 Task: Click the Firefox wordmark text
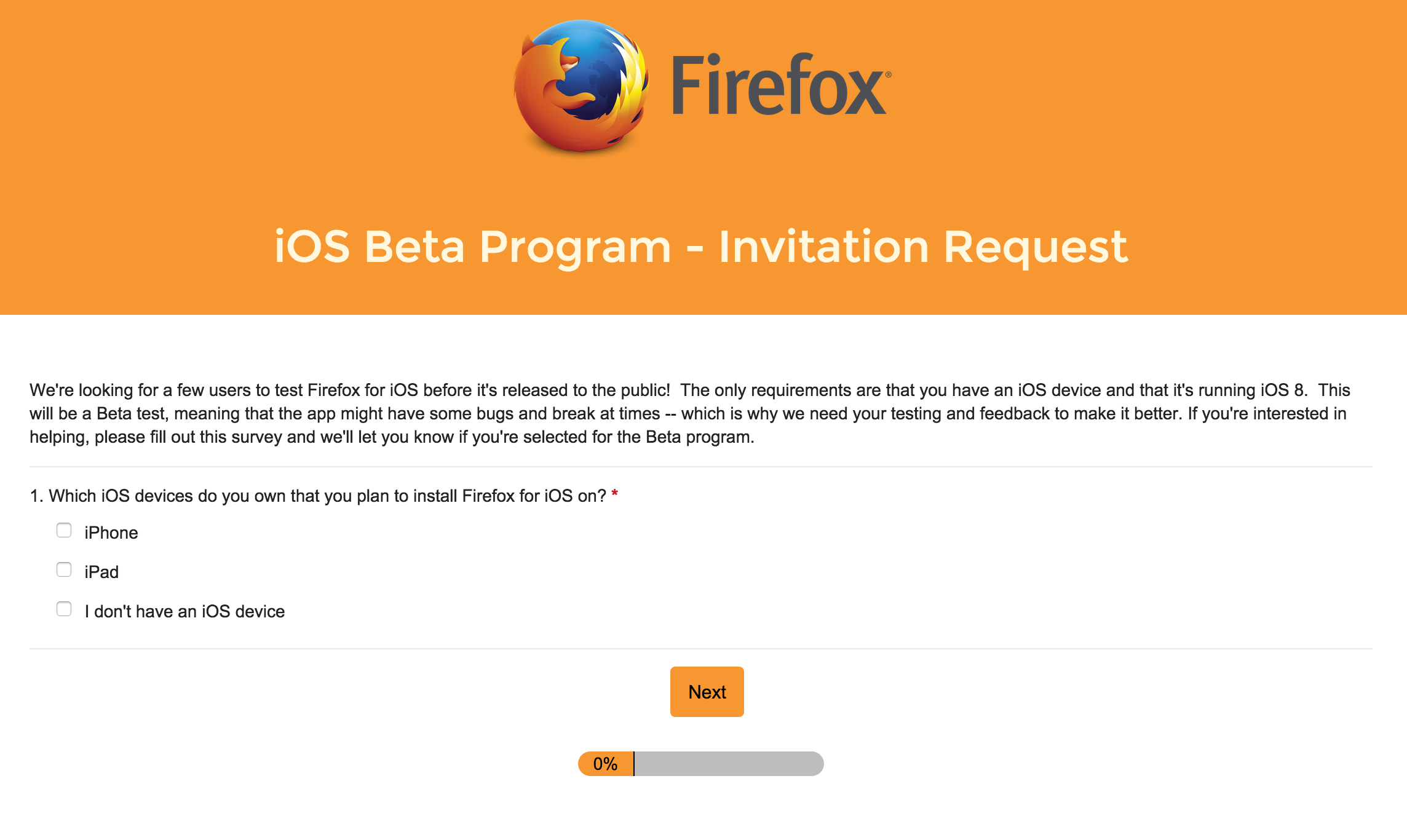(778, 86)
